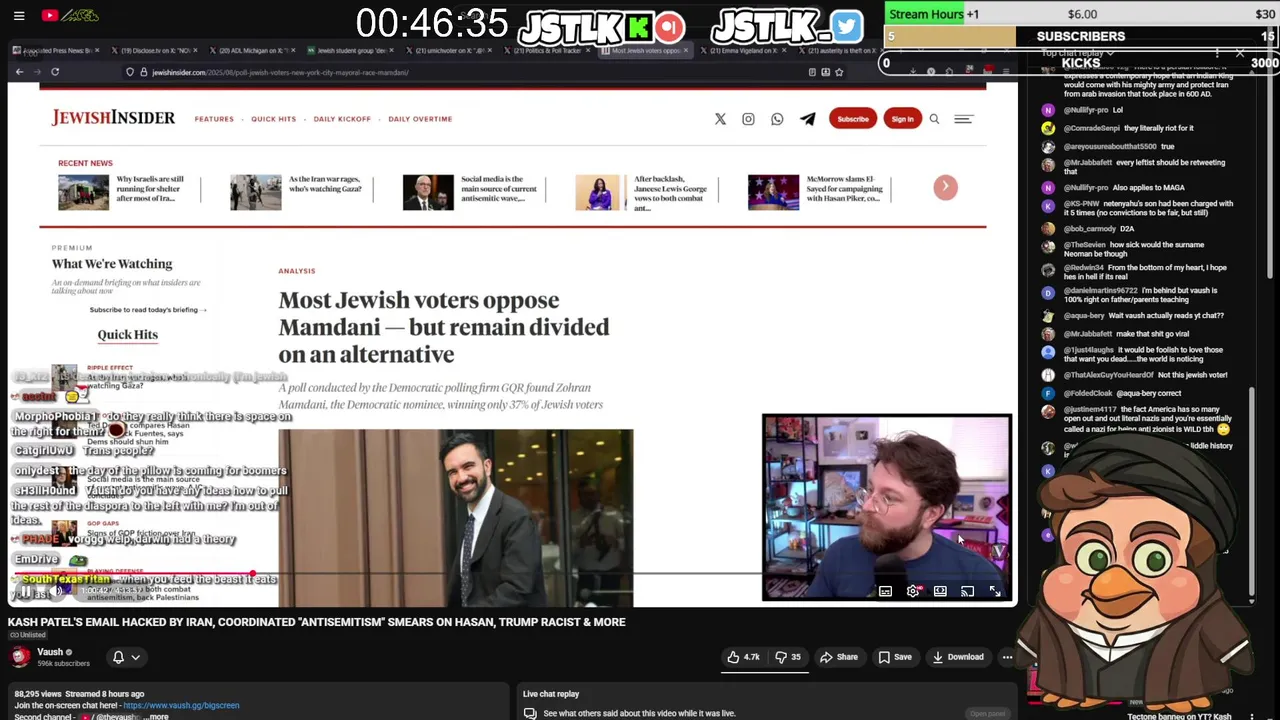Seek using the red video progress bar
This screenshot has width=1280, height=720.
(132, 575)
